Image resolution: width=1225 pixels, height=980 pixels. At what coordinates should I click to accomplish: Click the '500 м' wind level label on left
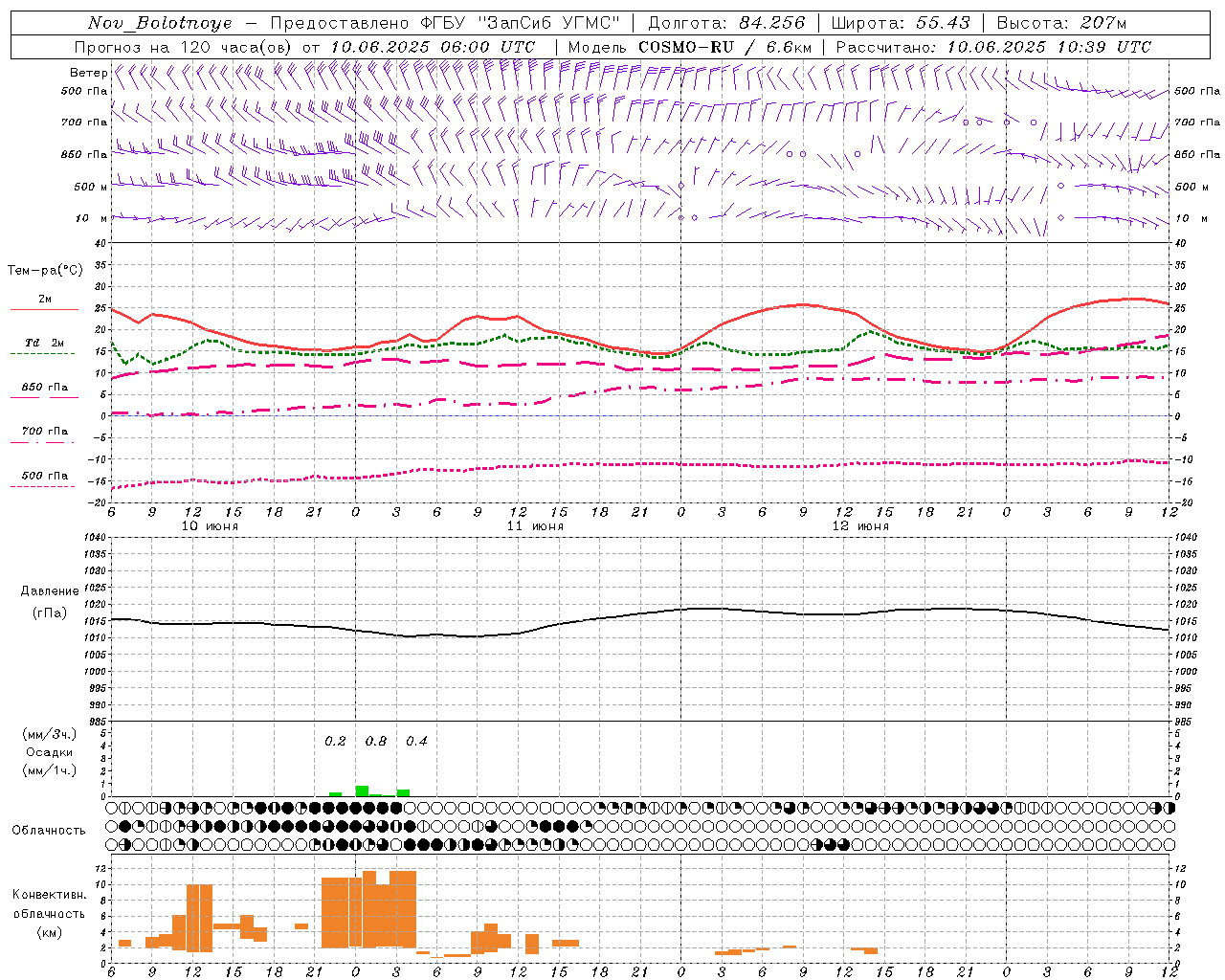coord(91,187)
